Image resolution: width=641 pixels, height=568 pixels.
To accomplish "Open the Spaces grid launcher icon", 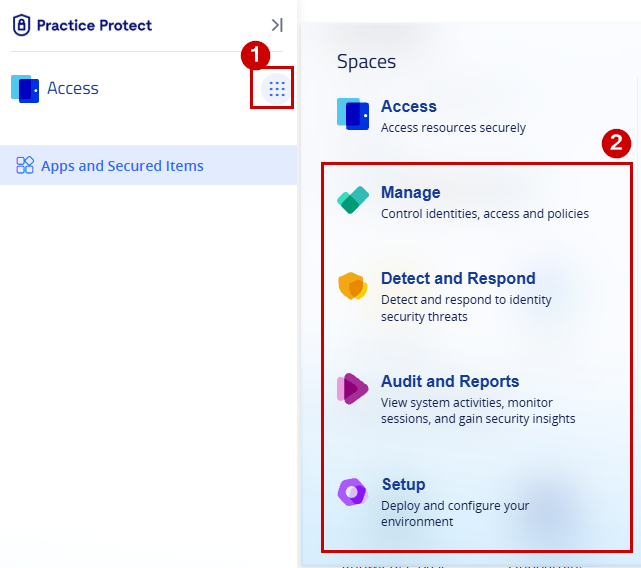I will (277, 89).
